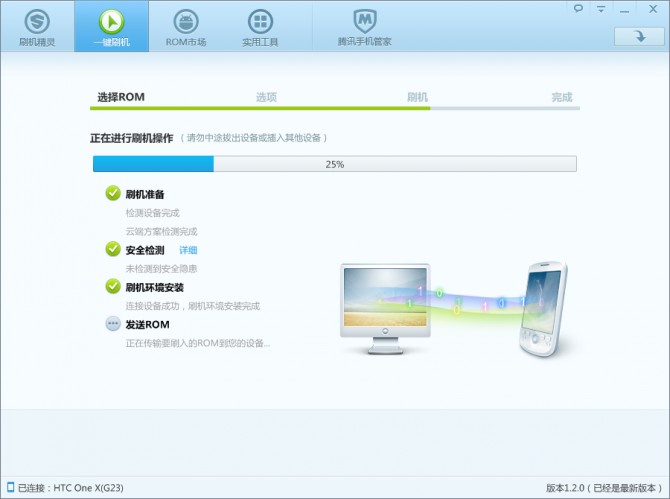The width and height of the screenshot is (670, 499).
Task: Open the 刷机精灵 home tab
Action: coord(37,26)
